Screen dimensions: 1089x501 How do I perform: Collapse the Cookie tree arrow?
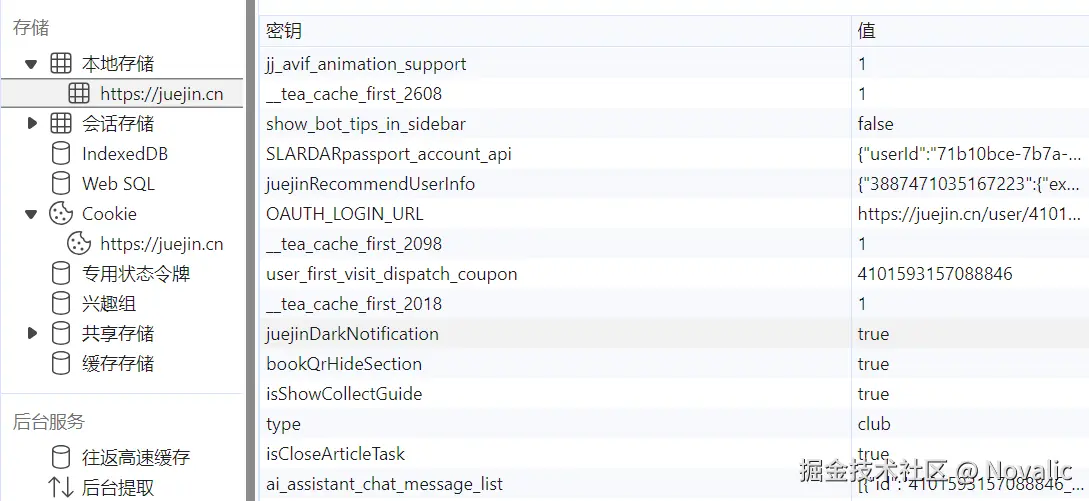[x=31, y=214]
